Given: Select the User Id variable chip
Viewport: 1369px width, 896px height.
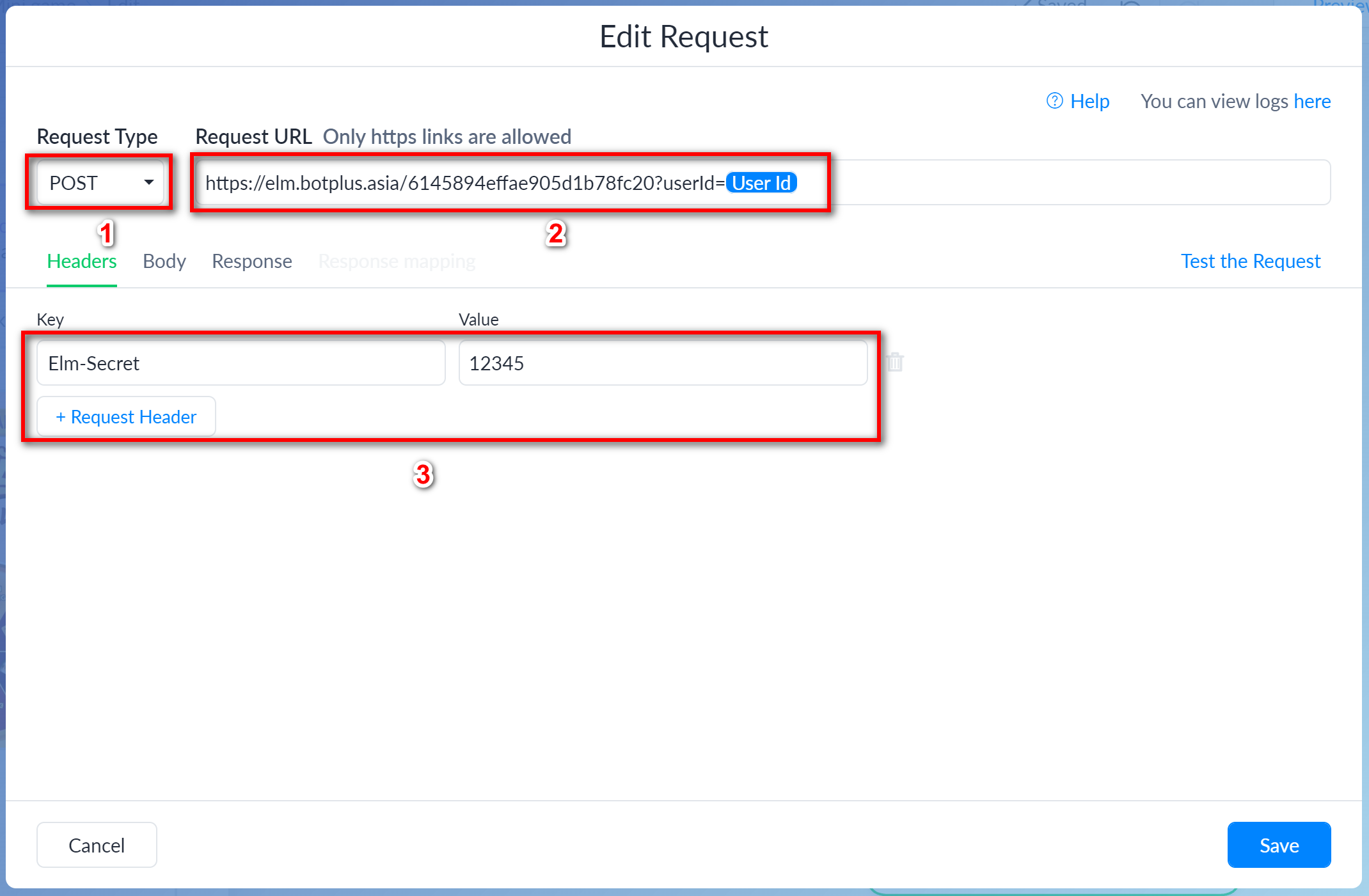Looking at the screenshot, I should (x=761, y=183).
